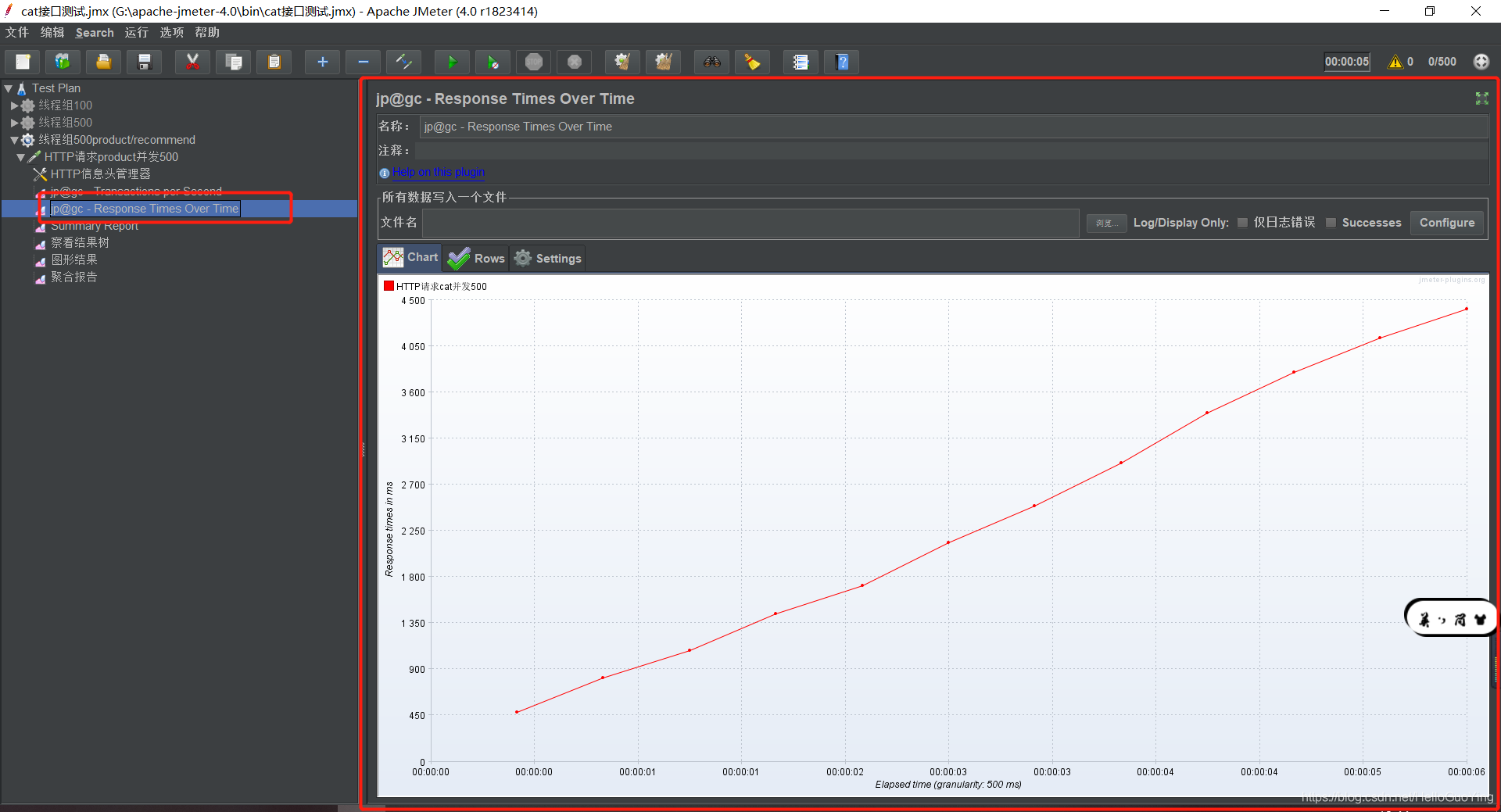1501x812 pixels.
Task: Toggle the 仅日志错误 checkbox
Action: 1242,223
